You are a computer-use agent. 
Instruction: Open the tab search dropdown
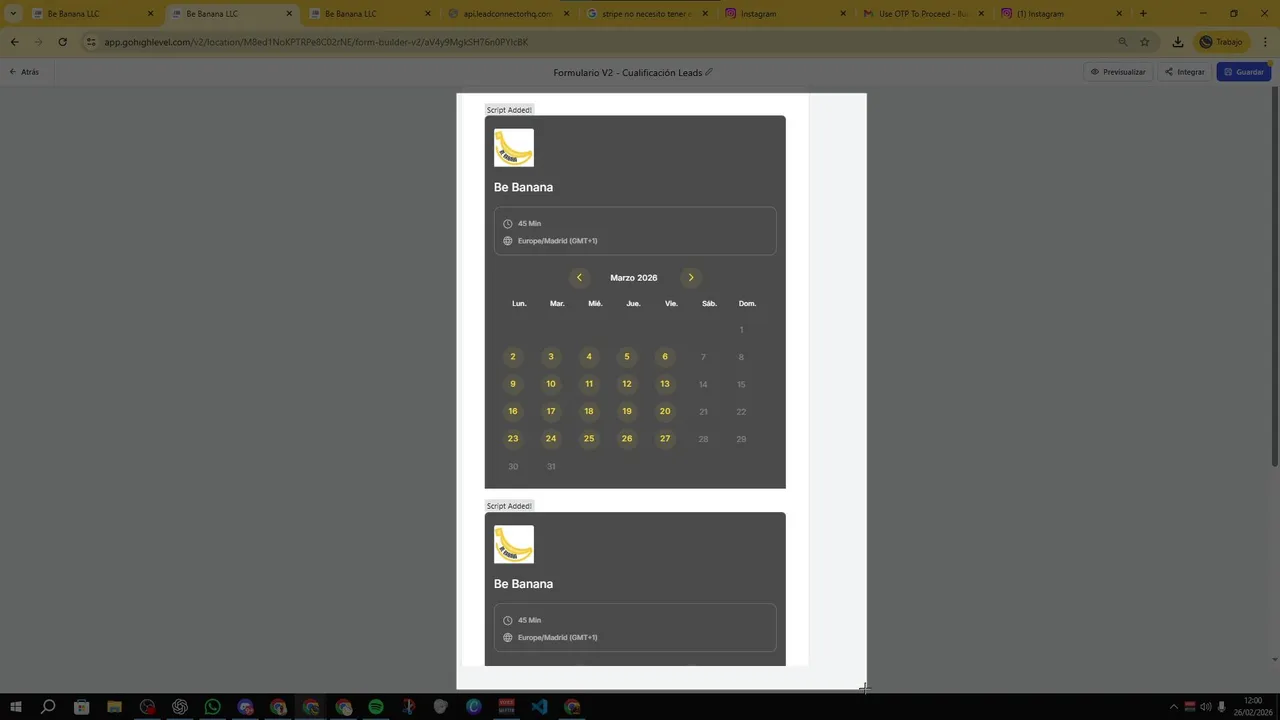[x=13, y=14]
